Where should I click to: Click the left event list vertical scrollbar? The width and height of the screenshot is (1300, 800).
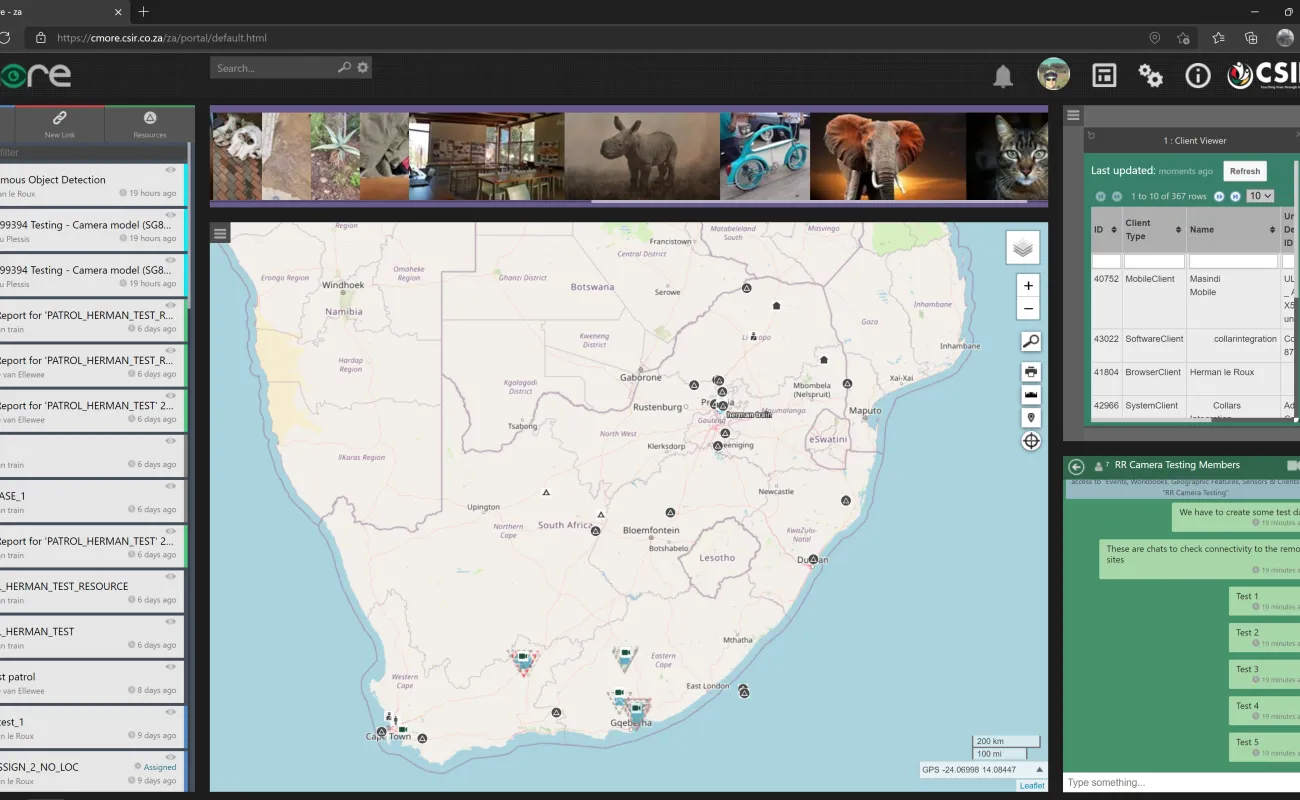tap(190, 225)
